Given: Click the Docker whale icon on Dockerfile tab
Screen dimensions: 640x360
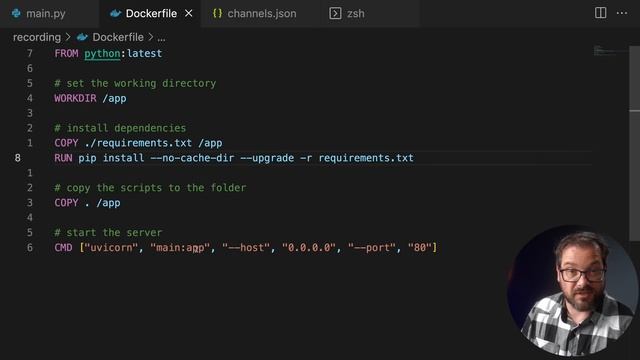Looking at the screenshot, I should 116,13.
